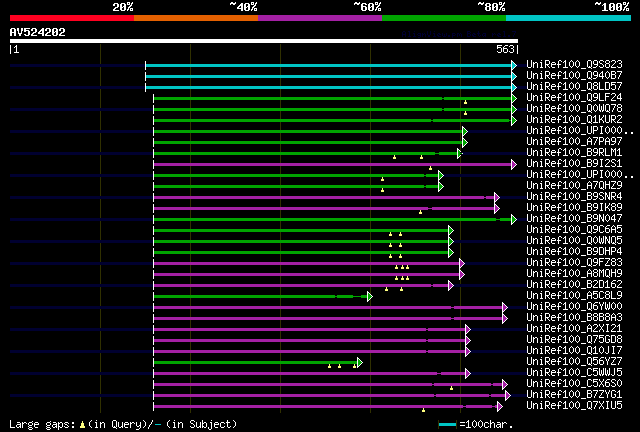Click the purple arrowhead ending B9SNR4 alignment
This screenshot has width=640, height=432.
coord(497,198)
